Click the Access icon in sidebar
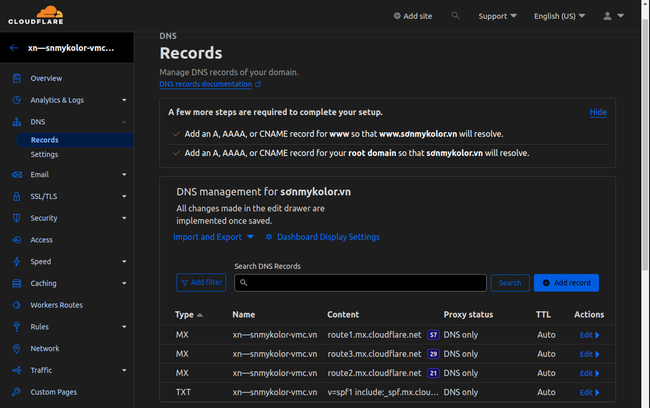This screenshot has width=650, height=408. click(x=17, y=240)
